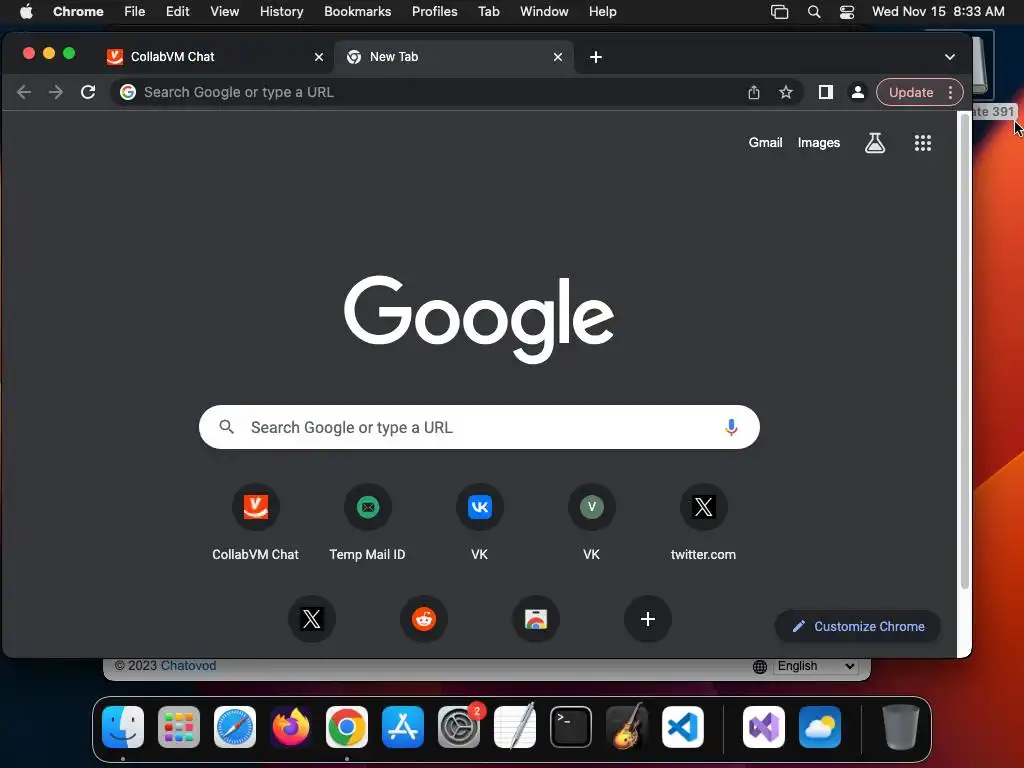Open Safari from the Dock
This screenshot has width=1024, height=768.
pos(235,727)
